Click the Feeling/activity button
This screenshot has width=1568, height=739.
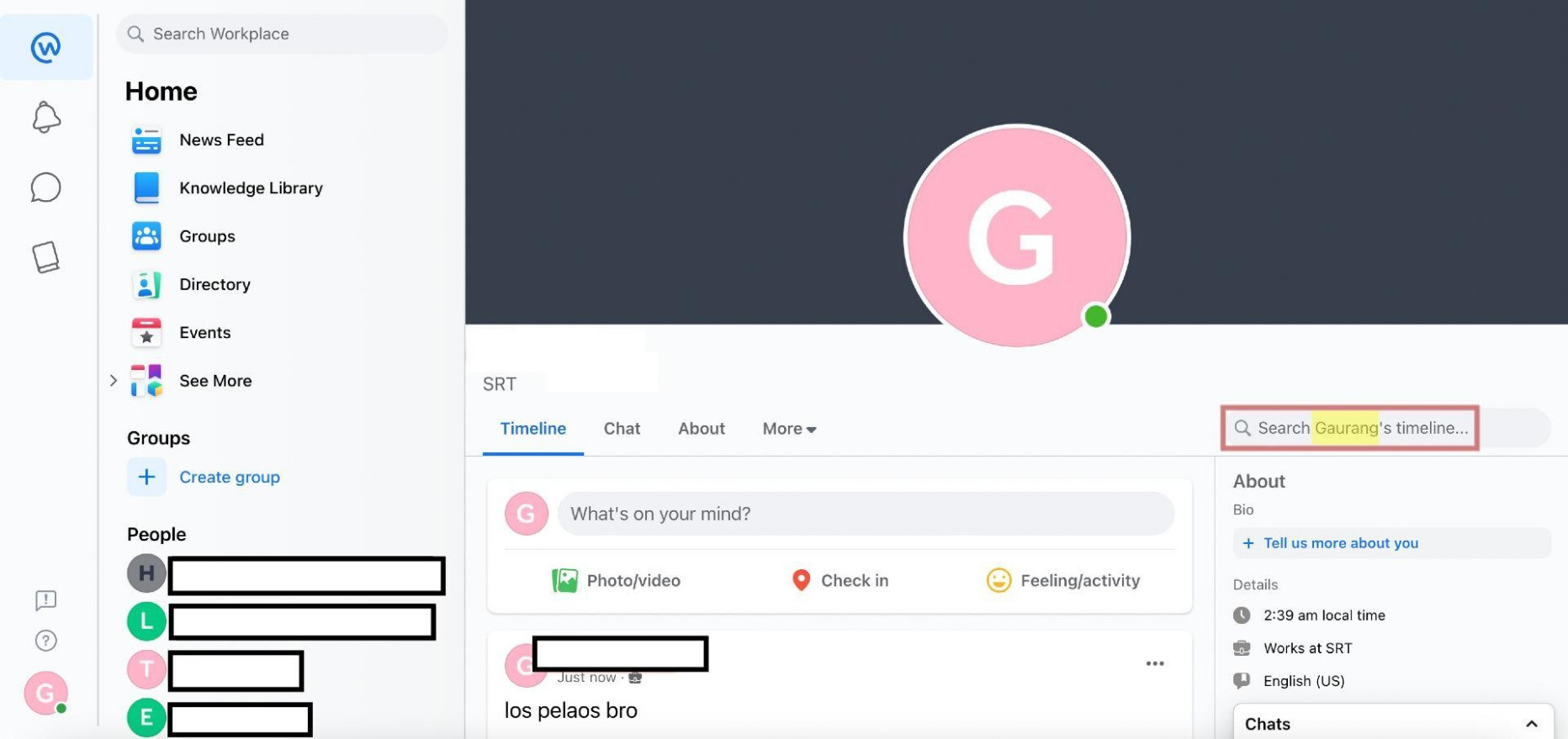pos(1063,581)
